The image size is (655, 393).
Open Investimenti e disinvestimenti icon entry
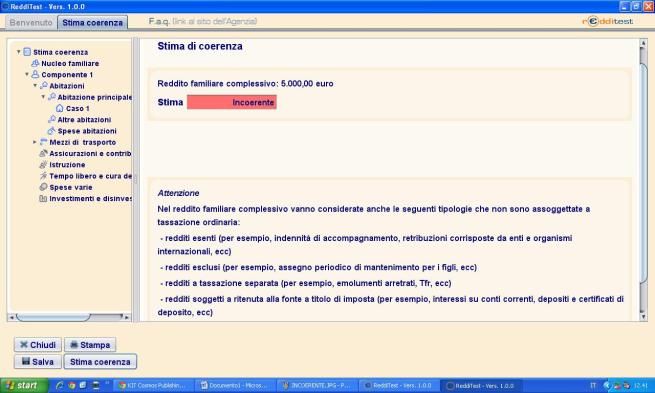pyautogui.click(x=43, y=198)
